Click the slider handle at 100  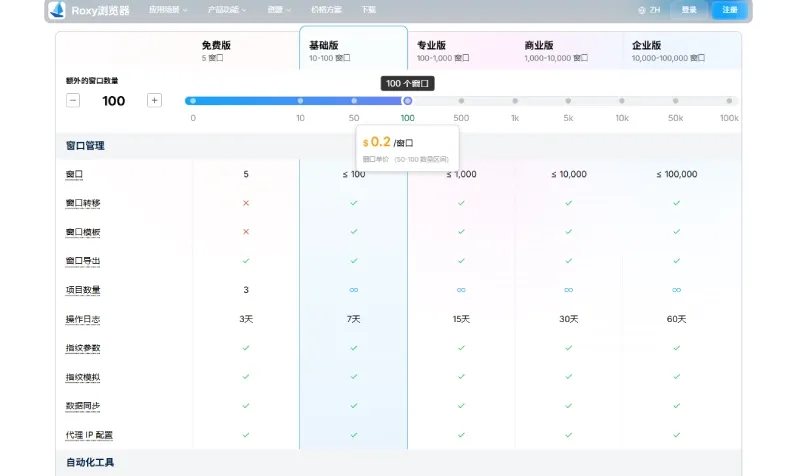tap(407, 101)
